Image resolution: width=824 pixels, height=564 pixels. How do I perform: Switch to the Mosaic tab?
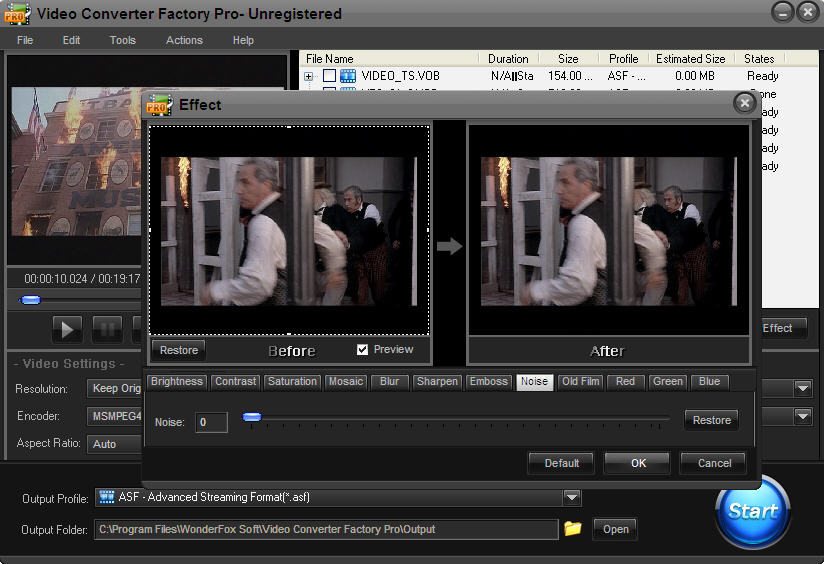[346, 382]
